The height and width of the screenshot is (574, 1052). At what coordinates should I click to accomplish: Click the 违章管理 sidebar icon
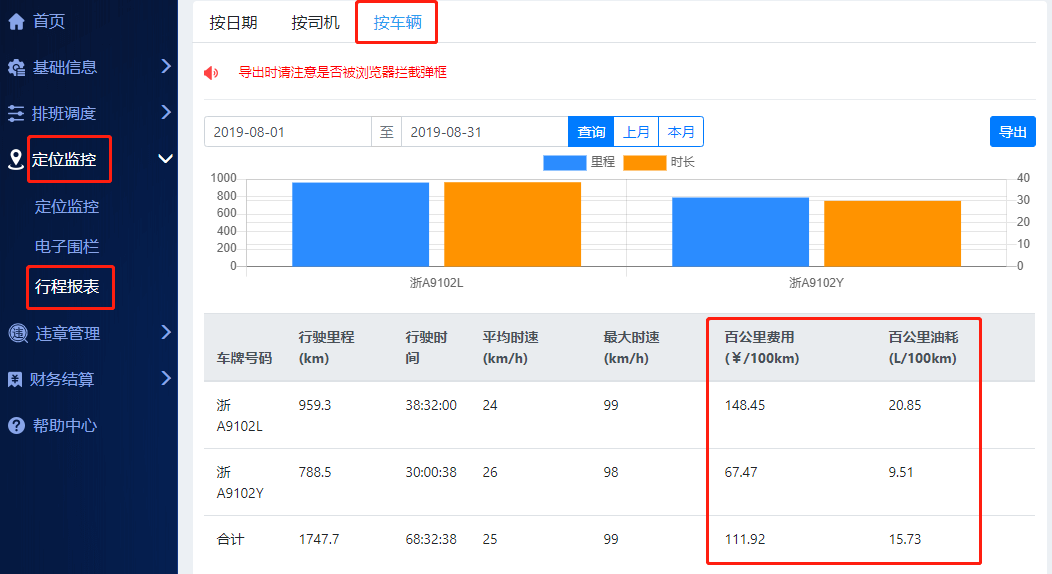(x=17, y=333)
